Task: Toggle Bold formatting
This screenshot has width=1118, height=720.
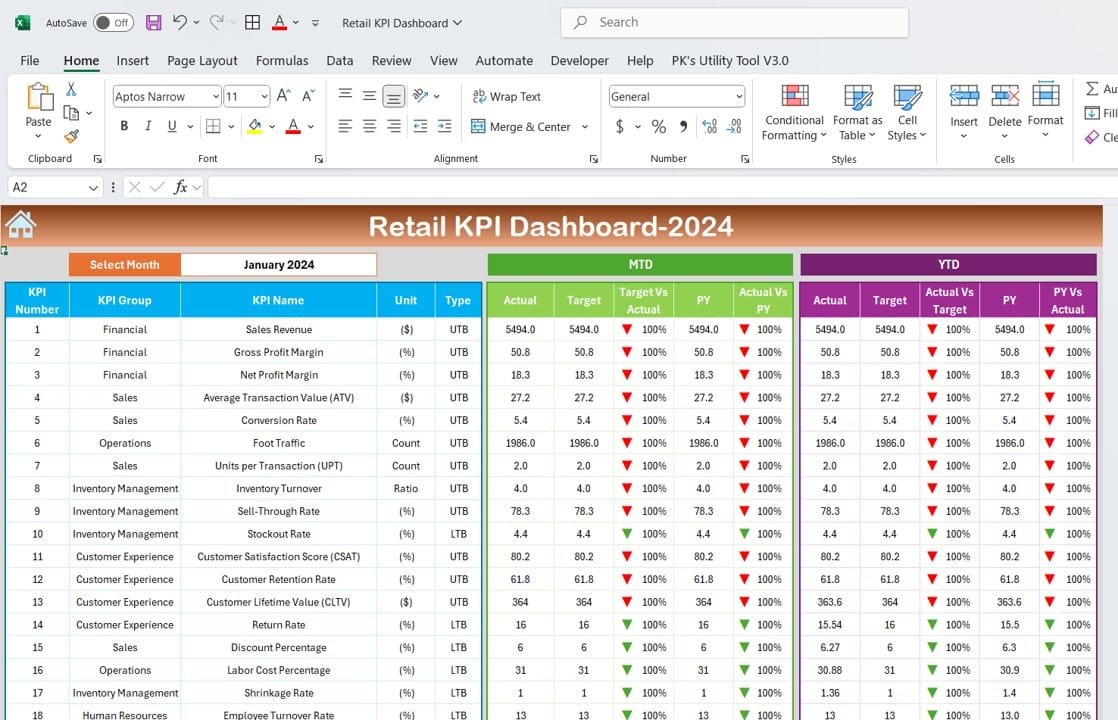Action: [124, 127]
